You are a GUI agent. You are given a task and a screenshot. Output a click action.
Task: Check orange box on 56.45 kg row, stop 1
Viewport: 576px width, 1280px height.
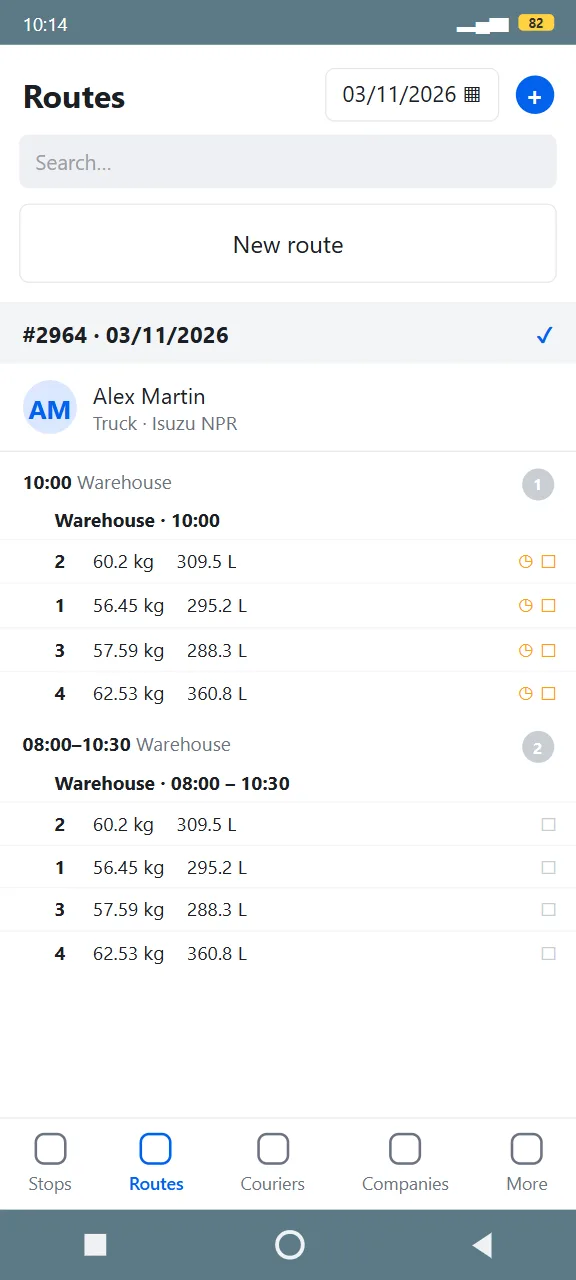[x=548, y=606]
